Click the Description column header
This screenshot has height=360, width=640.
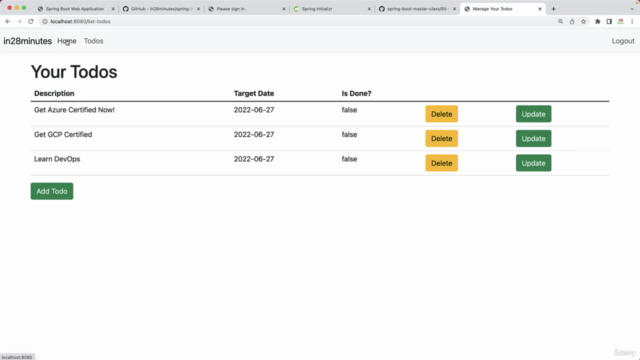pyautogui.click(x=54, y=93)
